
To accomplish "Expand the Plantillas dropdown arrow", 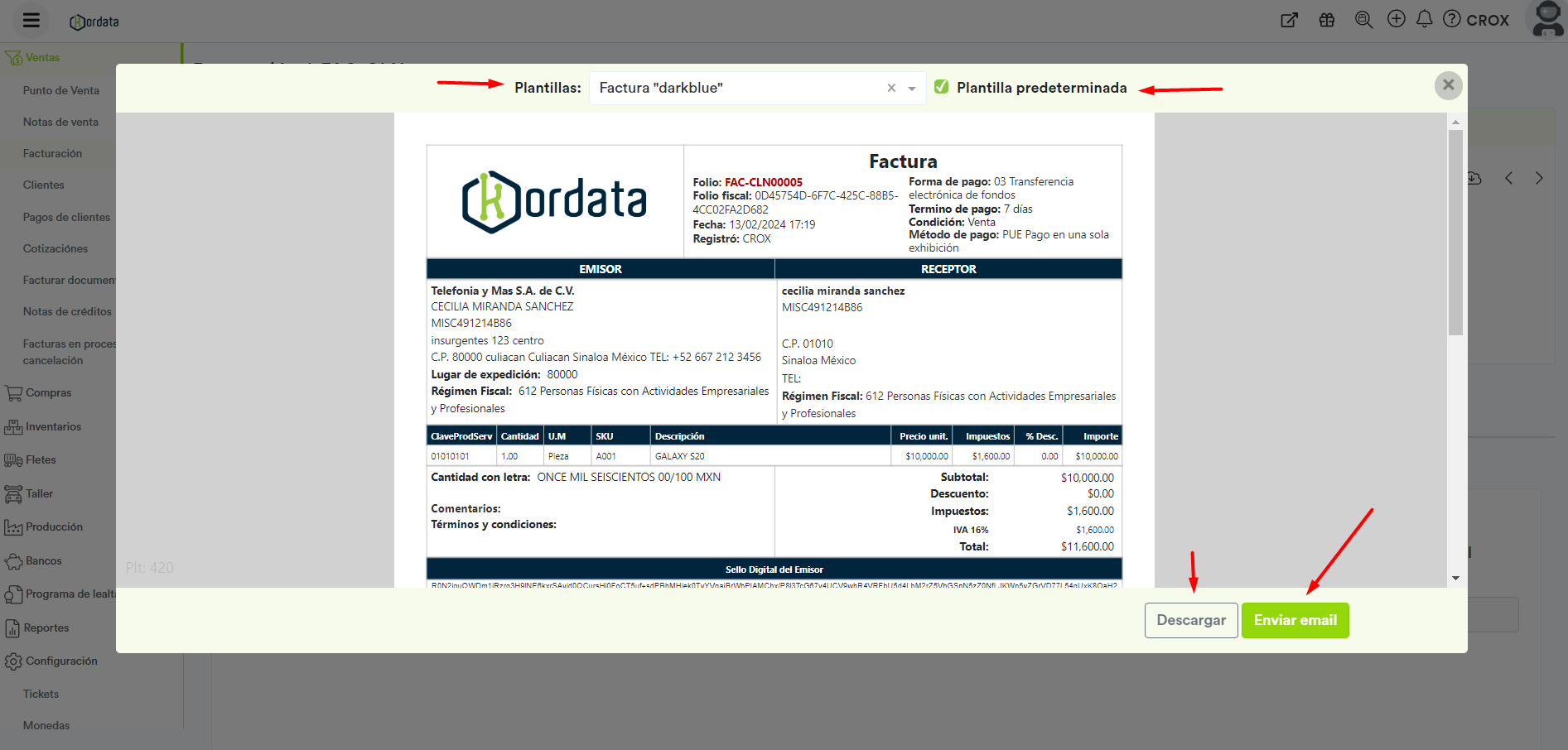I will [x=912, y=89].
